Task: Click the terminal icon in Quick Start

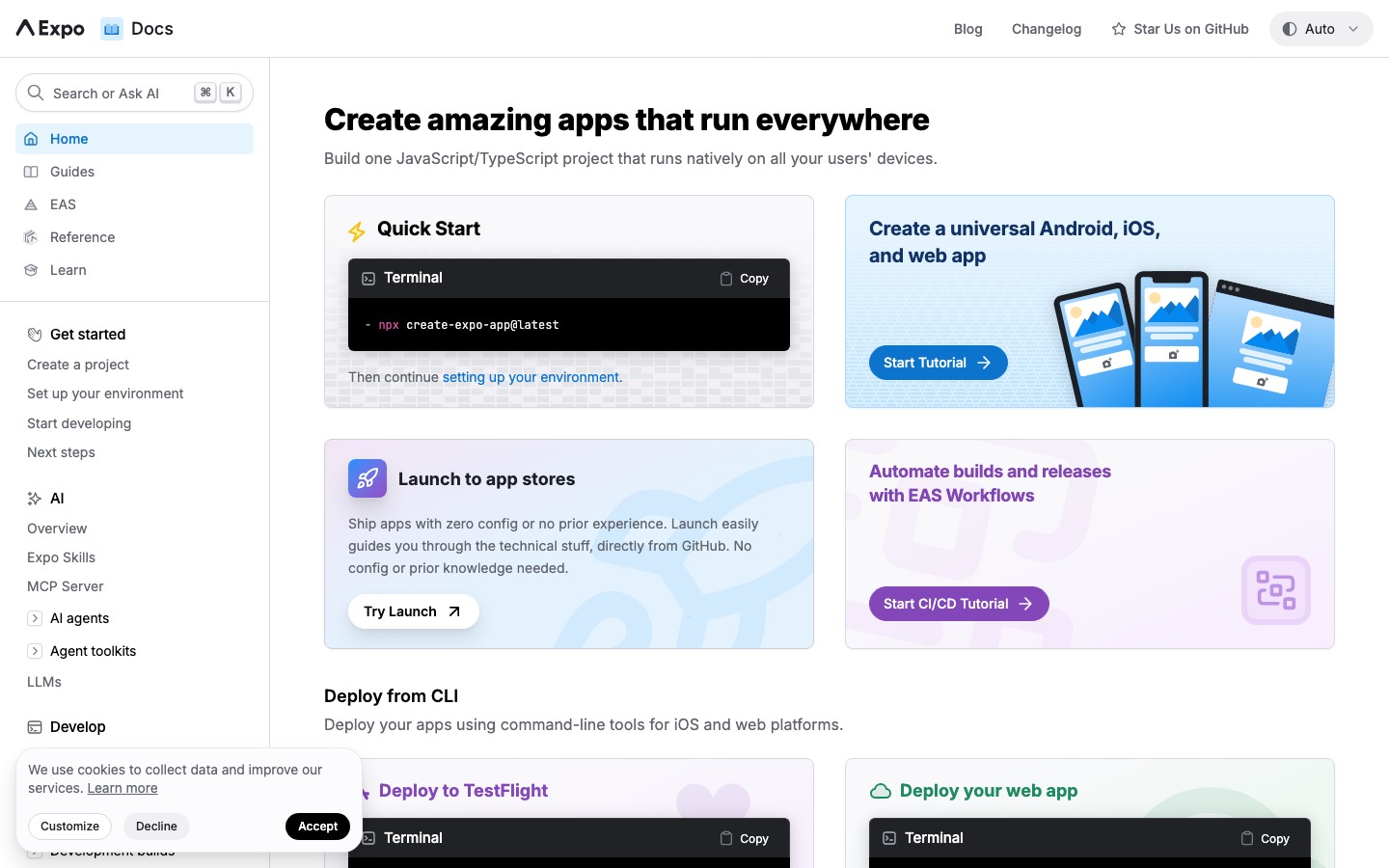Action: [x=368, y=279]
